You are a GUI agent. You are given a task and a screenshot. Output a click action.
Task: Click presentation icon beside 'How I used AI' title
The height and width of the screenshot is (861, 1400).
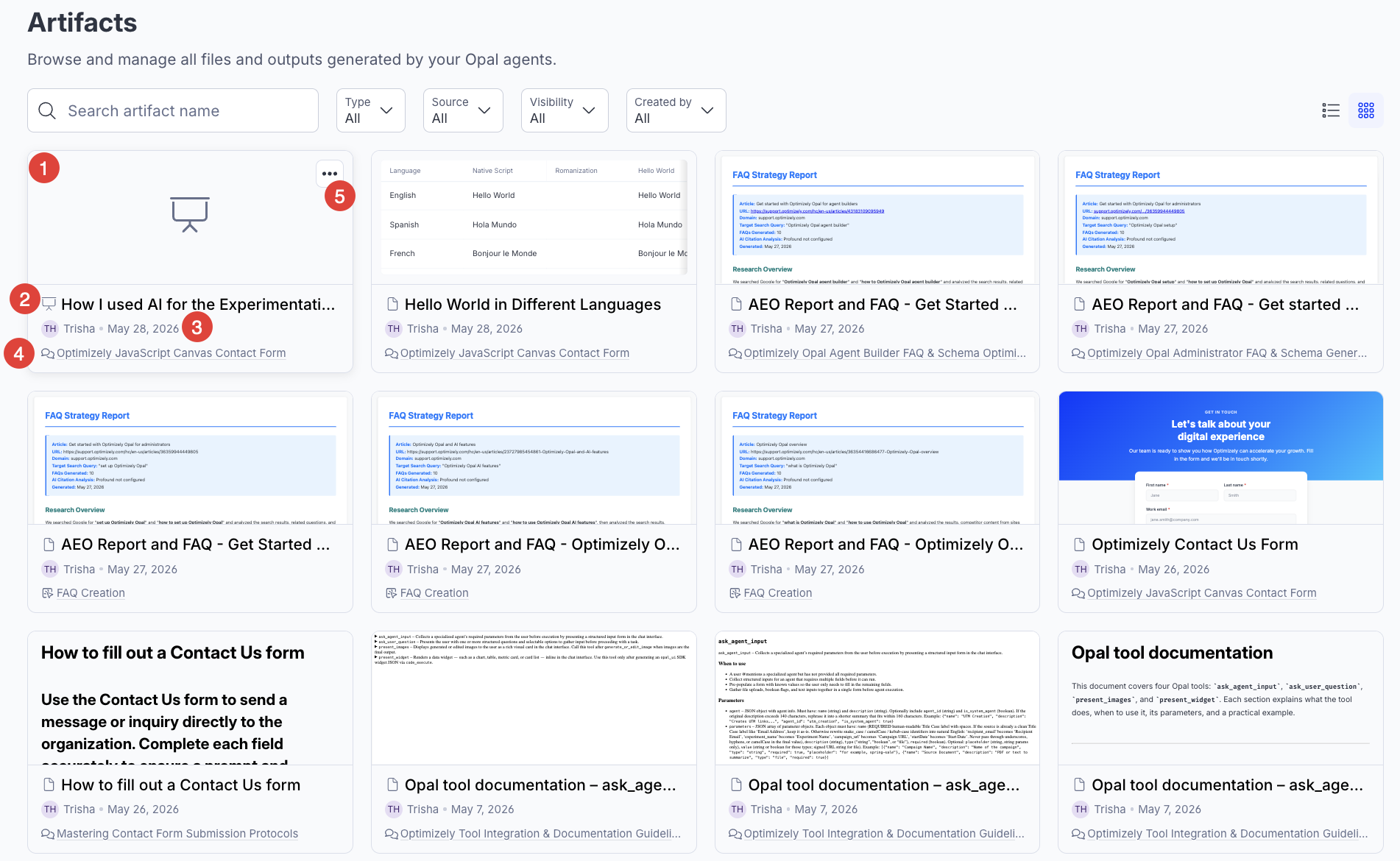(x=49, y=304)
